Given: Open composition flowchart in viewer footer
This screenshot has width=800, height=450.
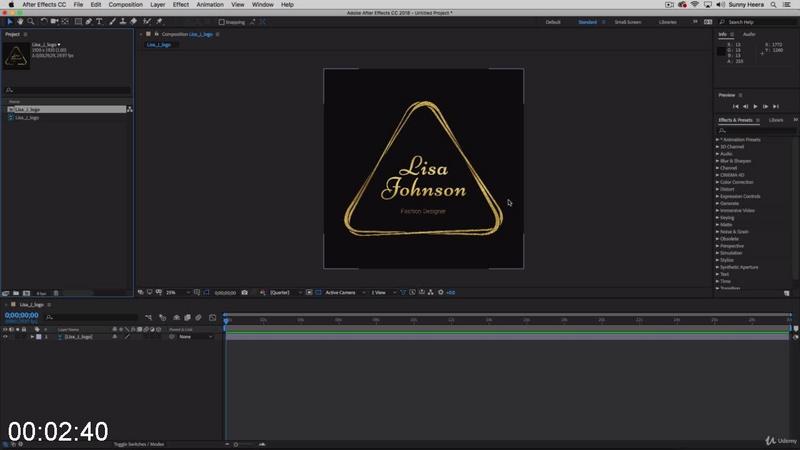Looking at the screenshot, I should (431, 292).
